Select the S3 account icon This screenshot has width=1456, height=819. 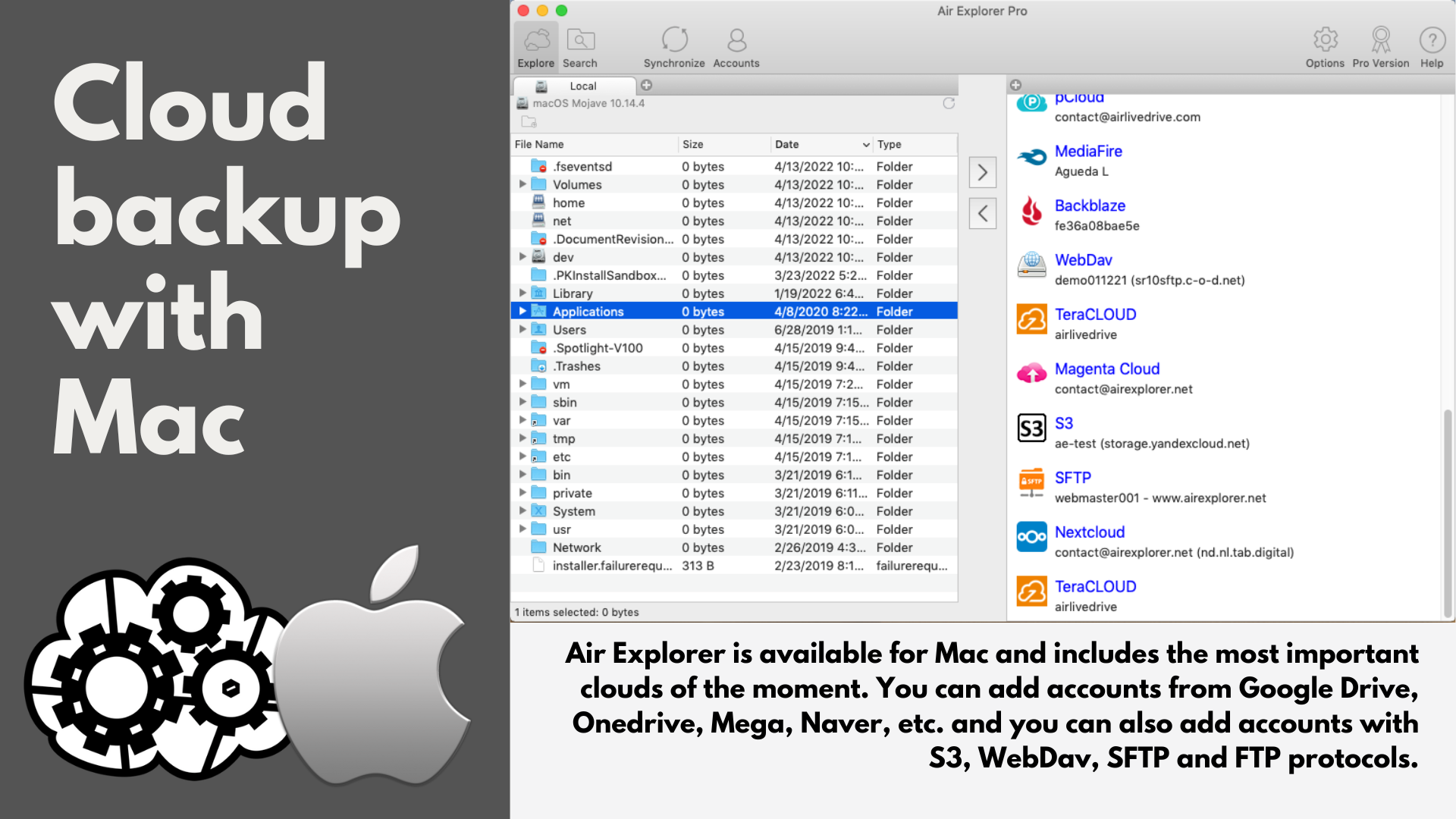(x=1031, y=428)
